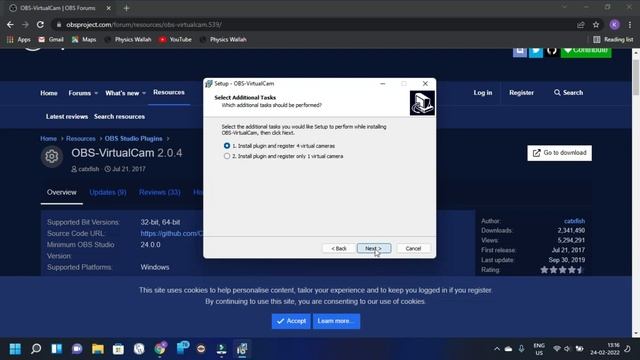This screenshot has height=360, width=640.
Task: Cancel the OBS-VirtualCam setup
Action: pyautogui.click(x=413, y=248)
